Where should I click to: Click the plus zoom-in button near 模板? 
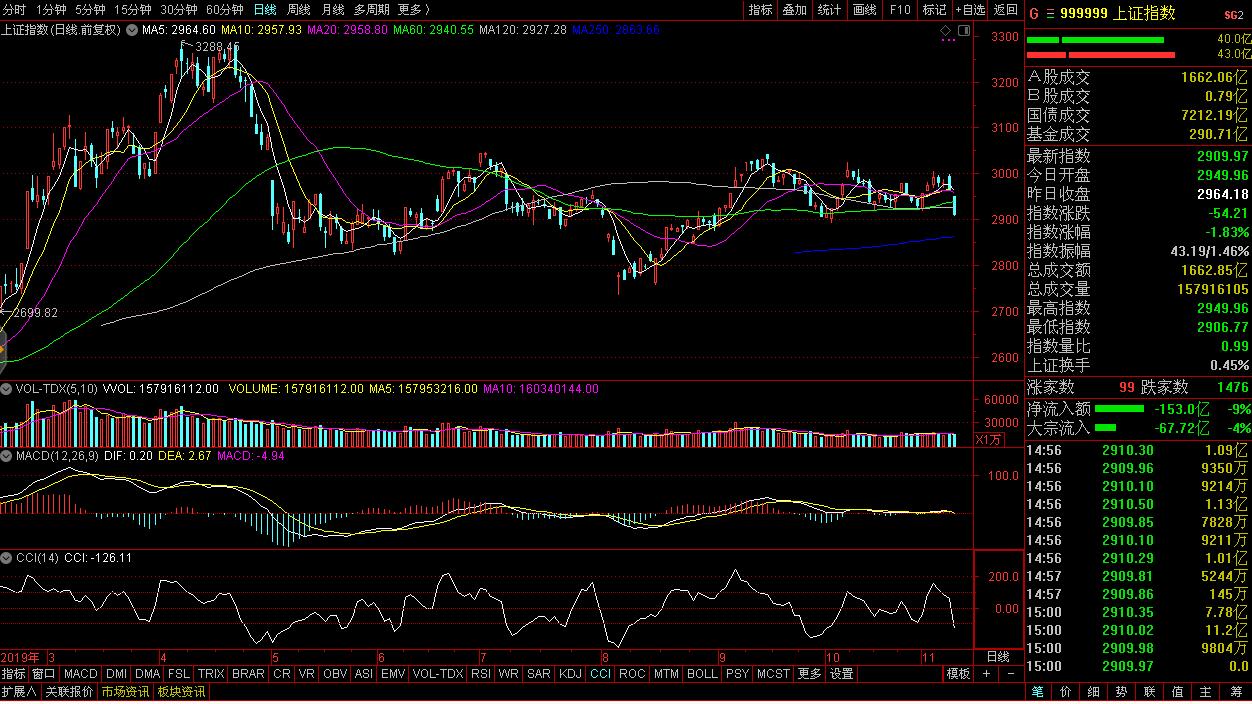[x=986, y=674]
